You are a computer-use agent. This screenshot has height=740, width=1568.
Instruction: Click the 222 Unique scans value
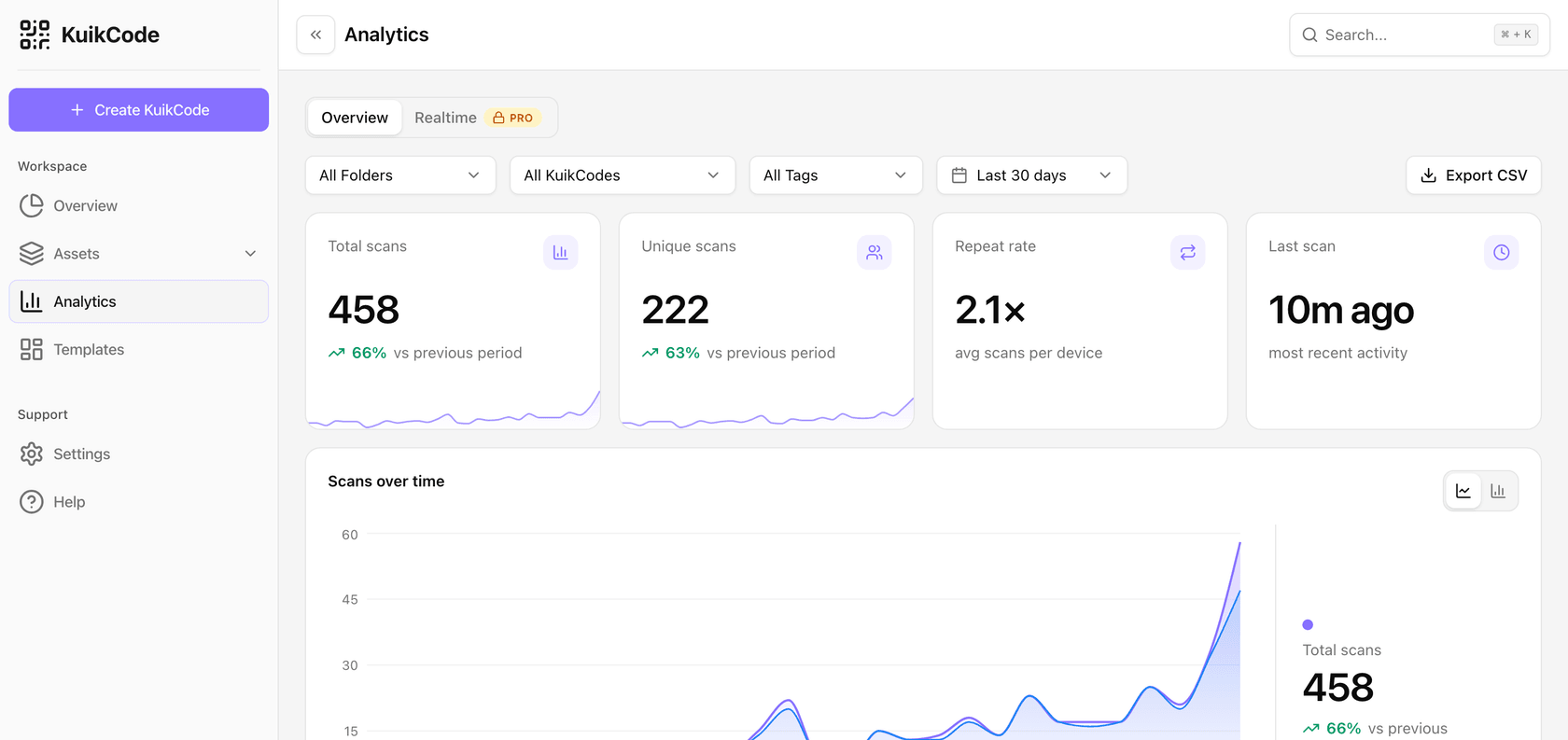676,310
